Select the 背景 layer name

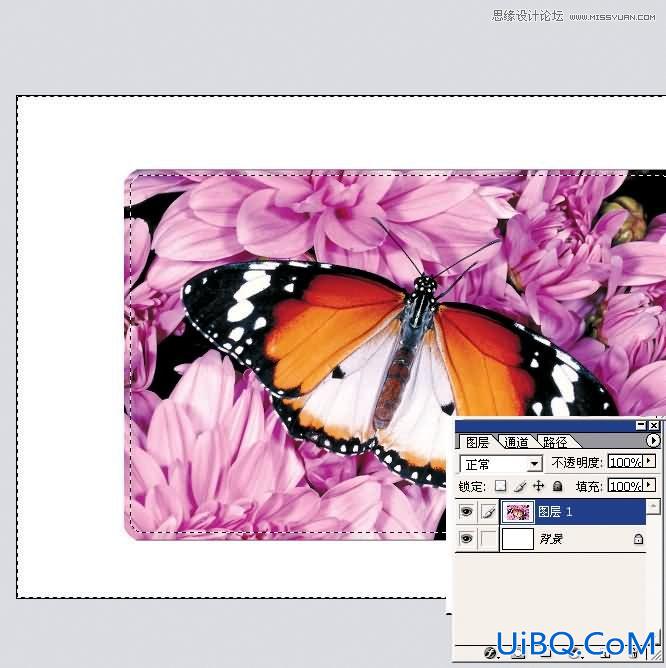(x=551, y=539)
